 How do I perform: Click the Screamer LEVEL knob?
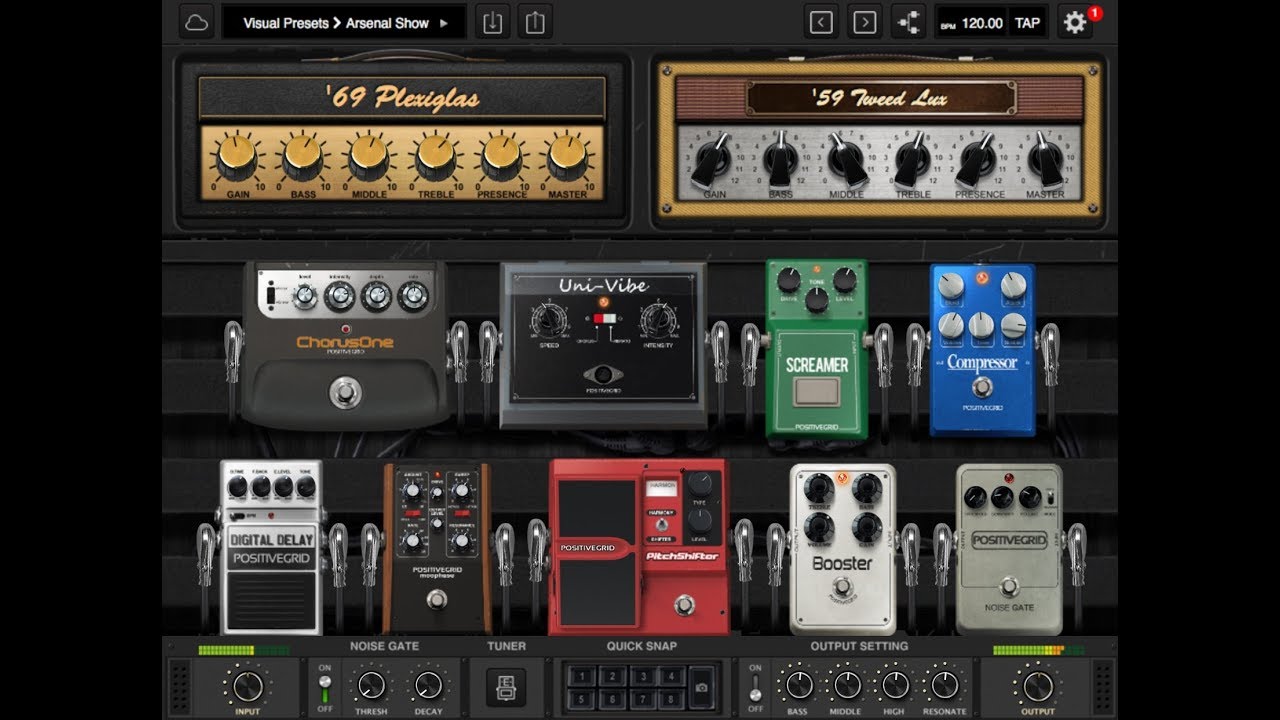pos(845,280)
